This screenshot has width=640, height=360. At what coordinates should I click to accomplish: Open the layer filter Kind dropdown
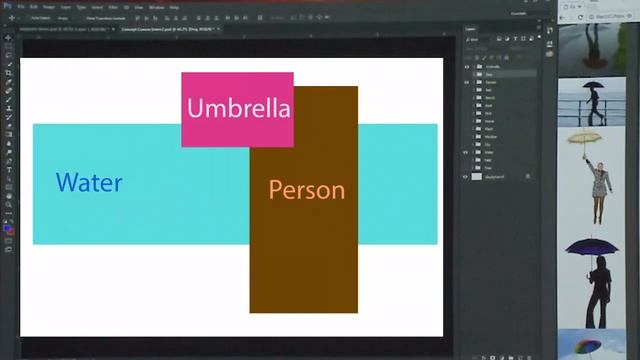[x=478, y=40]
